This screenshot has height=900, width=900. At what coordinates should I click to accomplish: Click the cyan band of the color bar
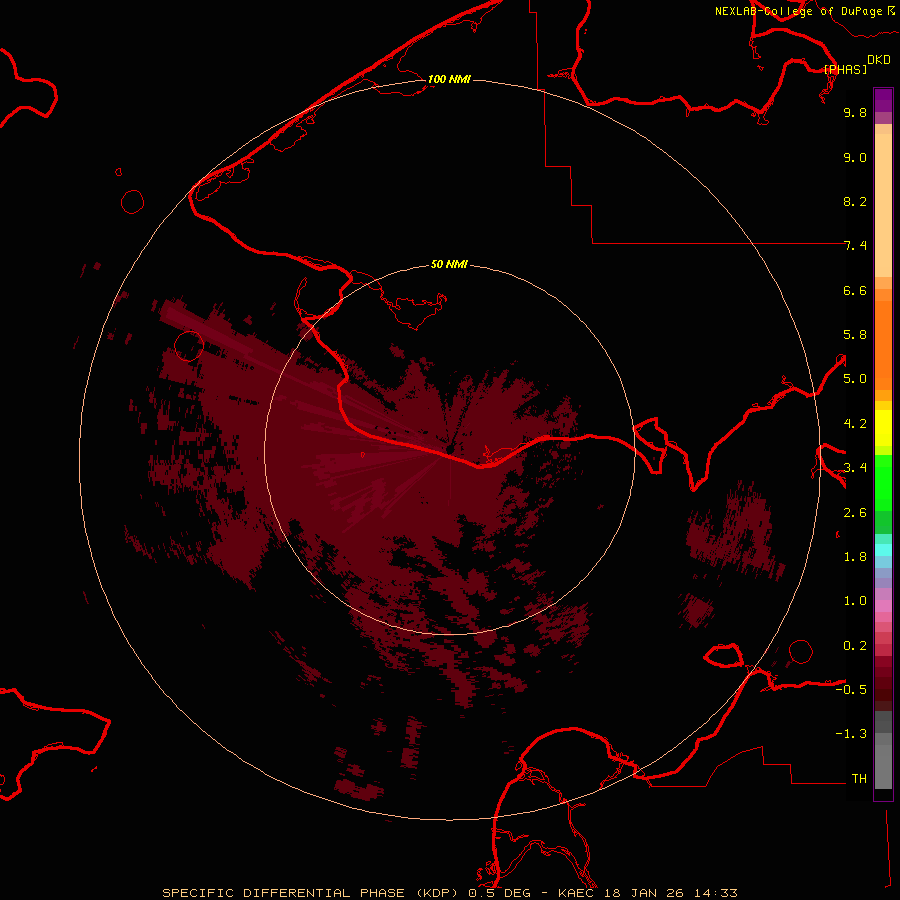(883, 549)
